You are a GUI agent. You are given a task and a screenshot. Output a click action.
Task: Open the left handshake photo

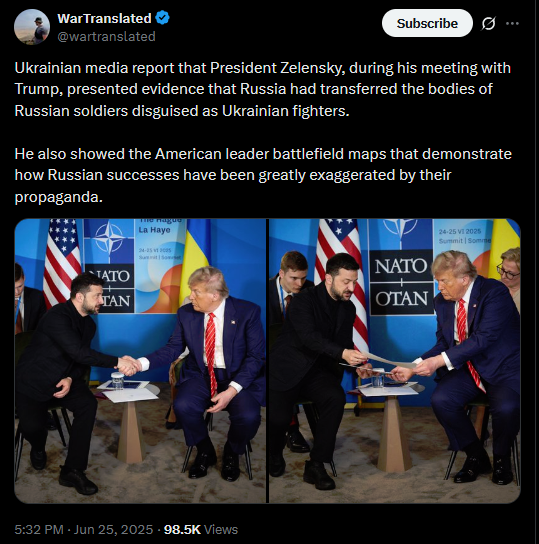(x=140, y=361)
